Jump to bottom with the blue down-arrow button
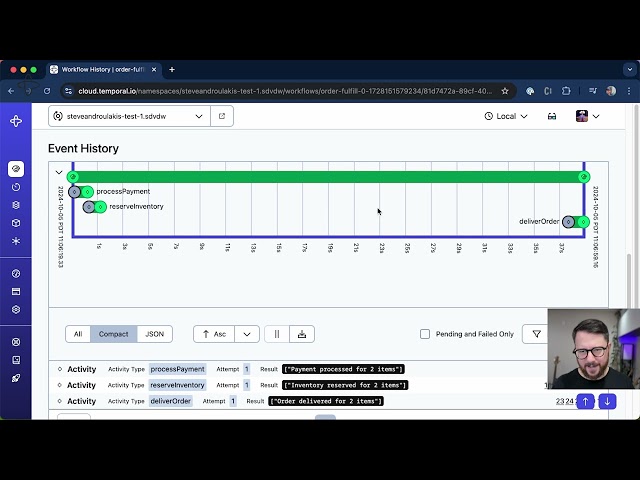Viewport: 640px width, 480px height. point(607,401)
